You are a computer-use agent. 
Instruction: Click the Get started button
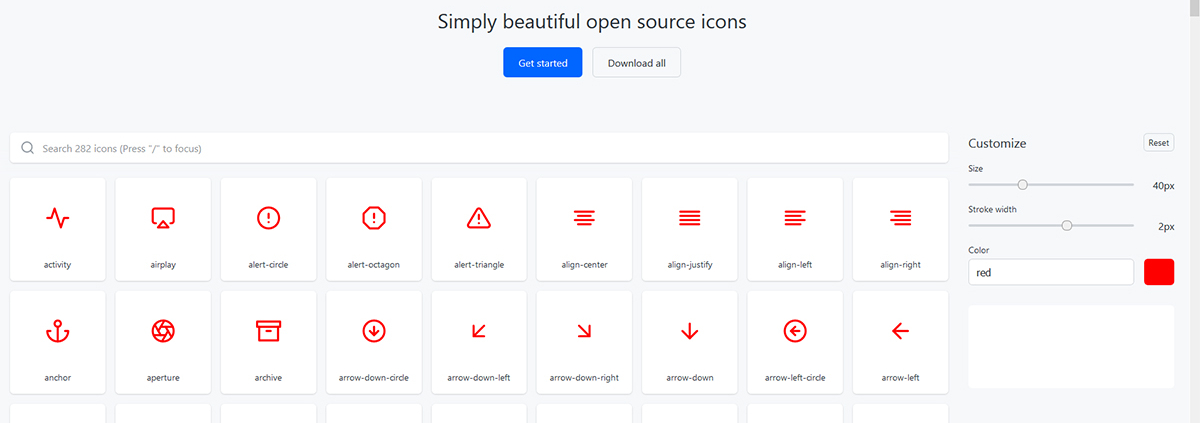543,62
